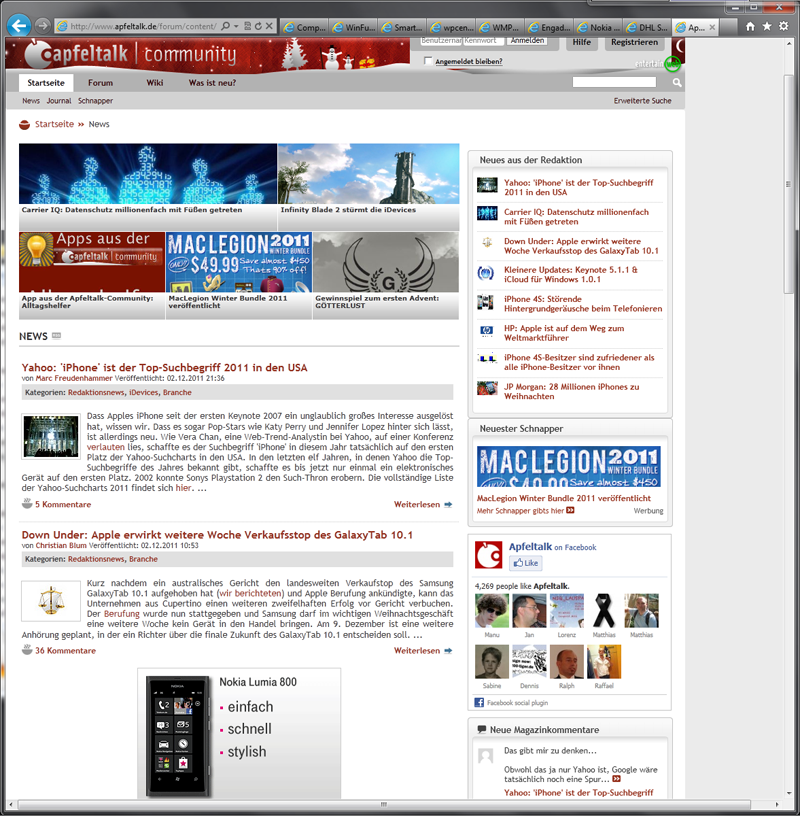Go back with the browser back arrow

19,26
